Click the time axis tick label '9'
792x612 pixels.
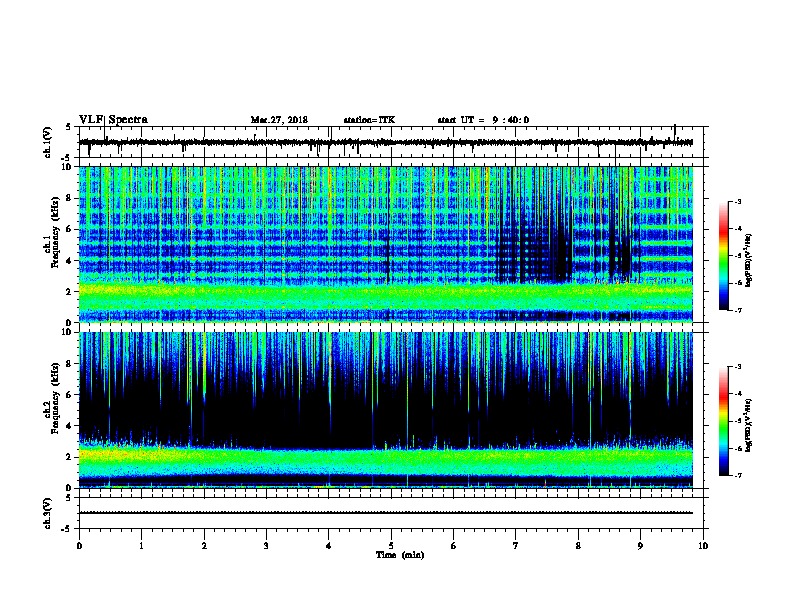(x=640, y=546)
